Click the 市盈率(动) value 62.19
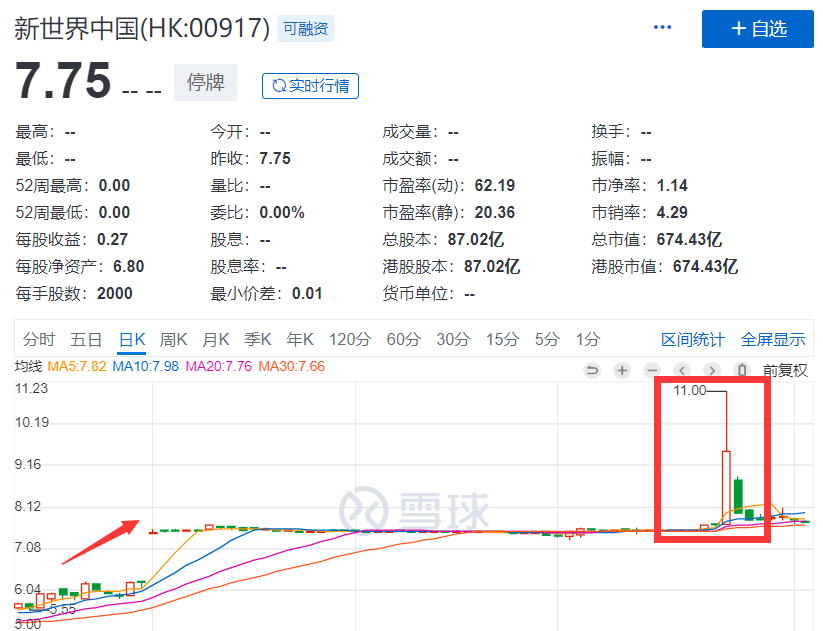The image size is (823, 631). click(x=495, y=185)
